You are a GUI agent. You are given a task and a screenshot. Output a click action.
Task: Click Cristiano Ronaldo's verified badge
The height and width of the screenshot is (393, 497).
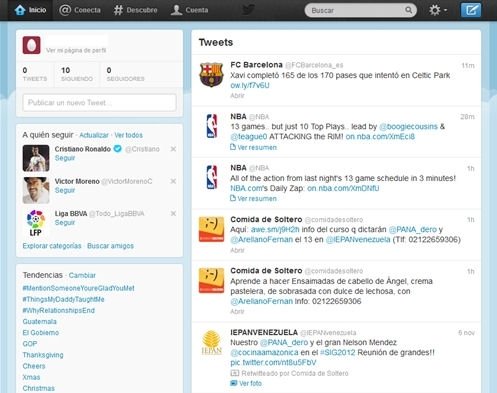click(x=117, y=149)
